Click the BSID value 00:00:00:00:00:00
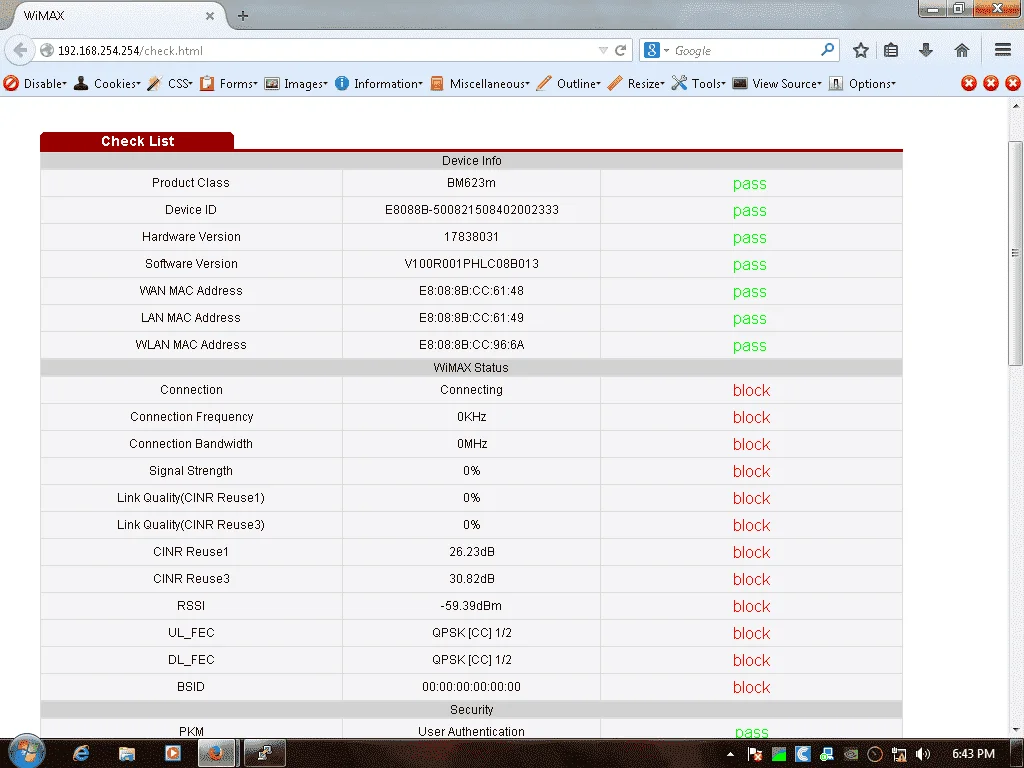 click(472, 687)
